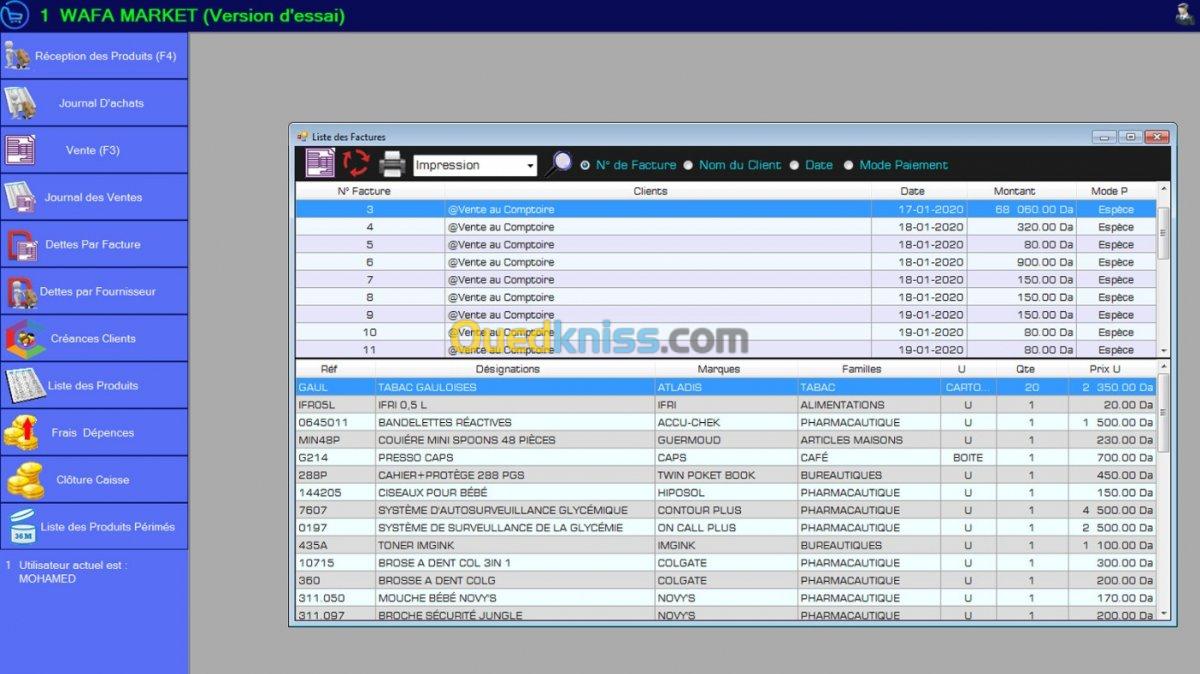Click the Montant column header
Viewport: 1200px width, 674px height.
(1014, 191)
